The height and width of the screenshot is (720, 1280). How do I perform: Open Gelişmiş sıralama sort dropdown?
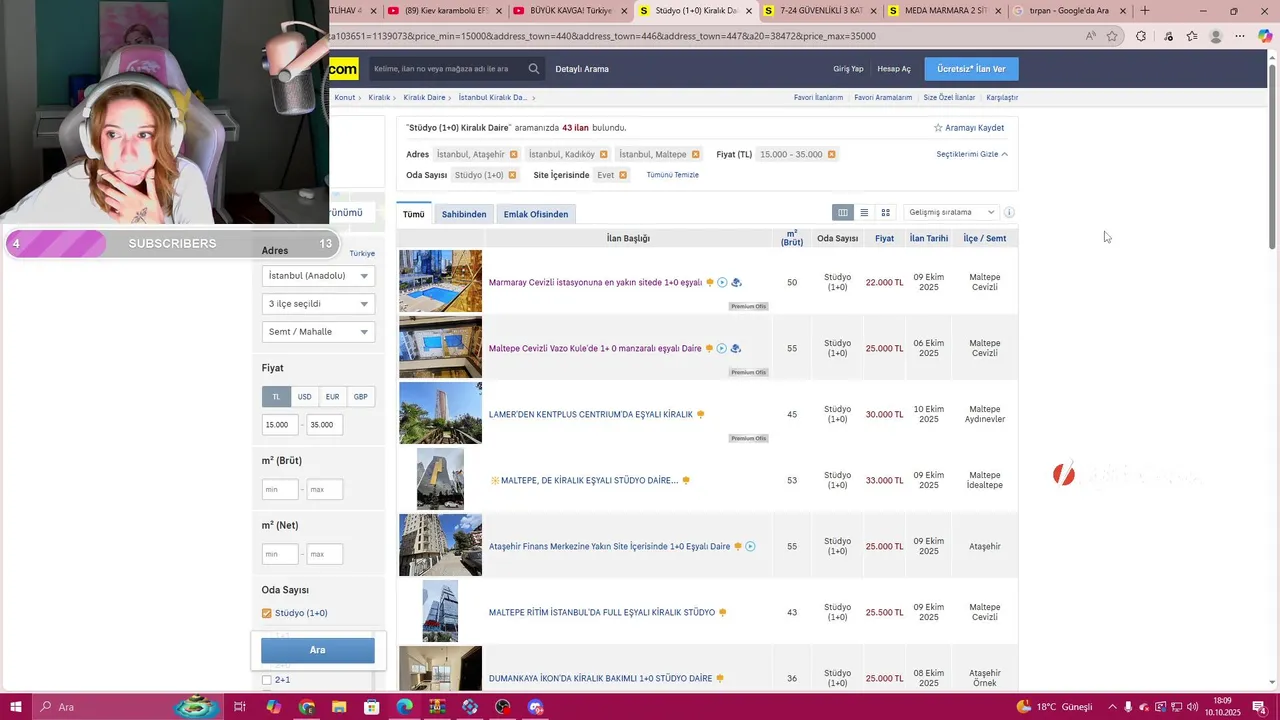[x=950, y=212]
